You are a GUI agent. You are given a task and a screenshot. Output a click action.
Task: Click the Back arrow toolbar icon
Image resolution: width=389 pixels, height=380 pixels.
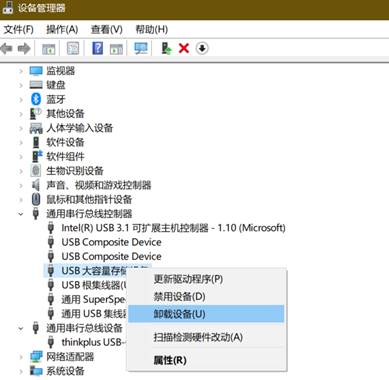(6, 49)
